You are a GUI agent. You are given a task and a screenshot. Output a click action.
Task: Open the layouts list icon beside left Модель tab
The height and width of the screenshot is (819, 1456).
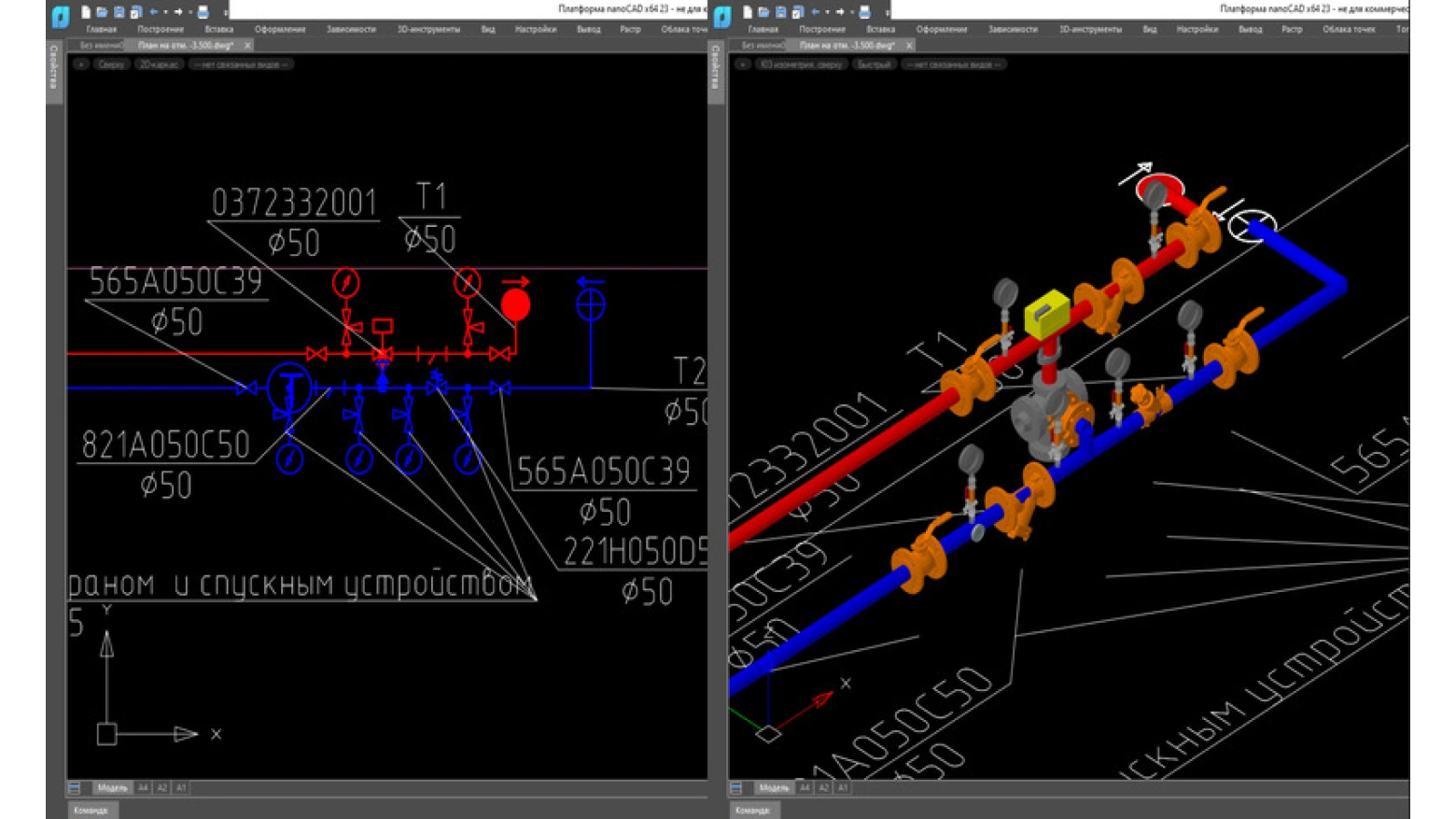pyautogui.click(x=75, y=788)
